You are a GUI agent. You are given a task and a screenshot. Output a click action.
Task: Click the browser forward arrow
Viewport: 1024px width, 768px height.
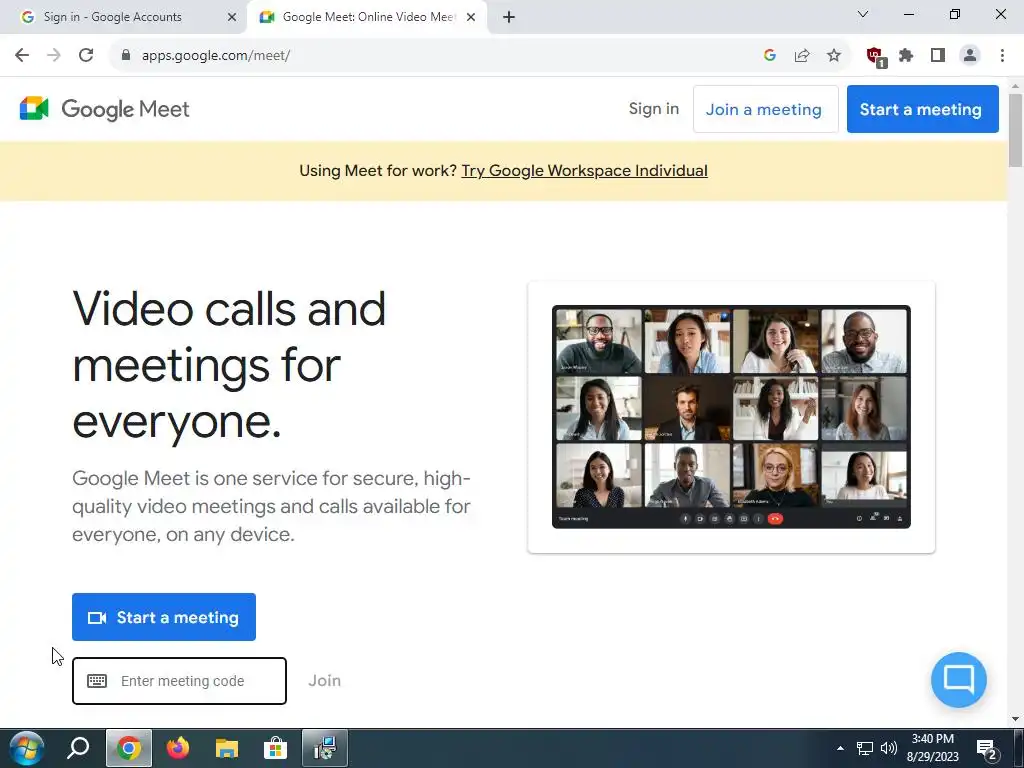coord(54,56)
